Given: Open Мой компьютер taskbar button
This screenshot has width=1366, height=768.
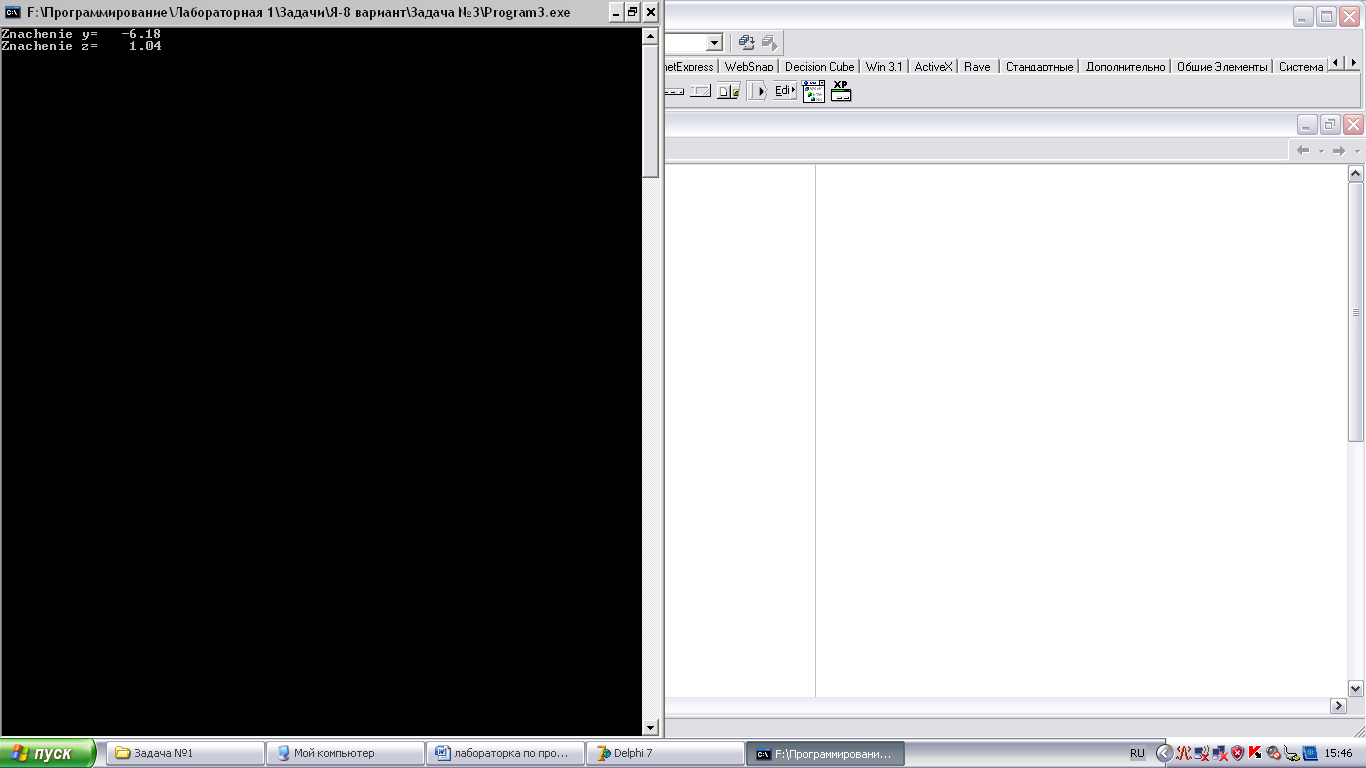Looking at the screenshot, I should pyautogui.click(x=345, y=753).
